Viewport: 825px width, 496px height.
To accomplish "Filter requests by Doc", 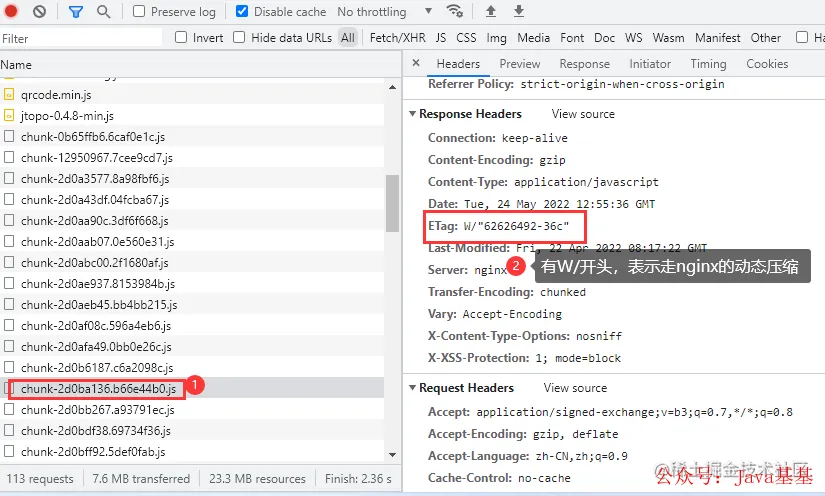I will click(605, 38).
